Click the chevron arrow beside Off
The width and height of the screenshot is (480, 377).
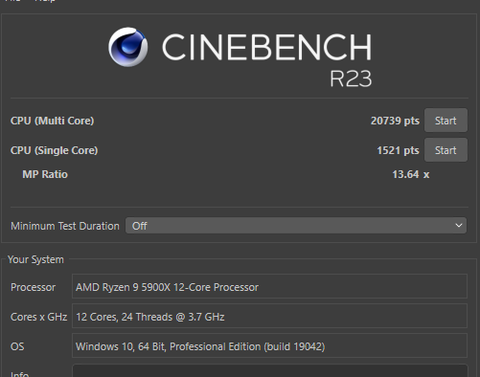point(459,226)
